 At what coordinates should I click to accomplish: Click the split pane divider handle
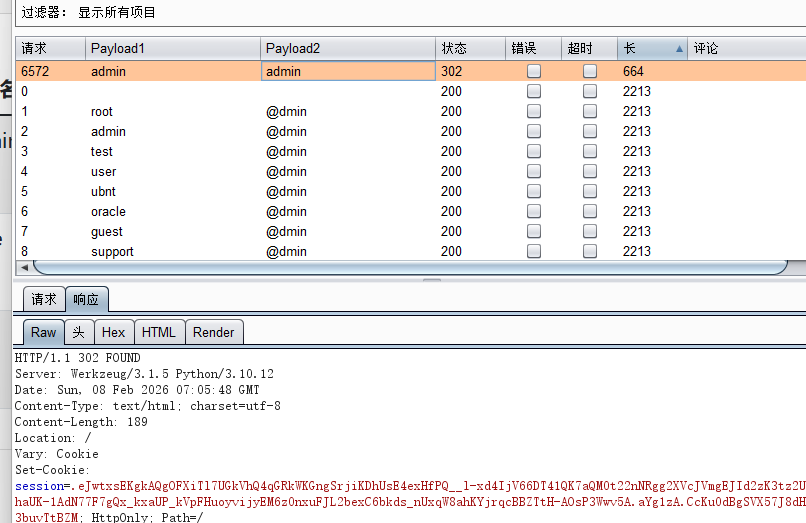[x=431, y=280]
